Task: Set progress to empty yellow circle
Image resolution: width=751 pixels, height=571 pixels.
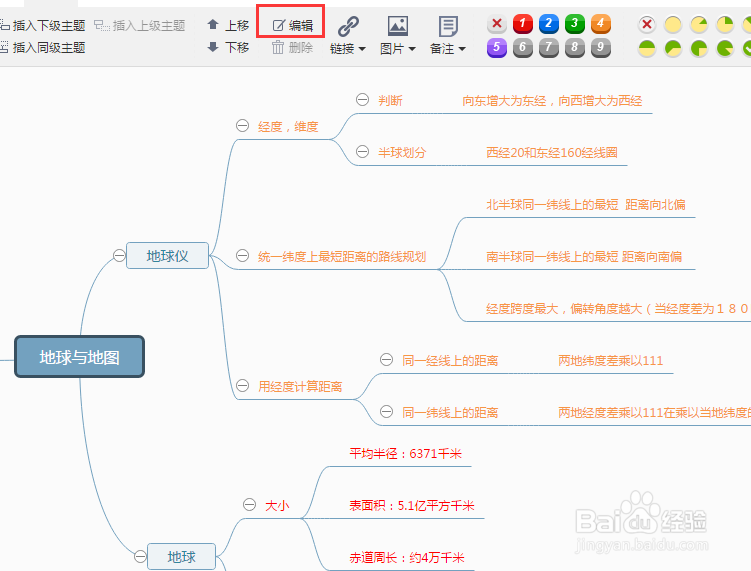Action: click(x=673, y=24)
